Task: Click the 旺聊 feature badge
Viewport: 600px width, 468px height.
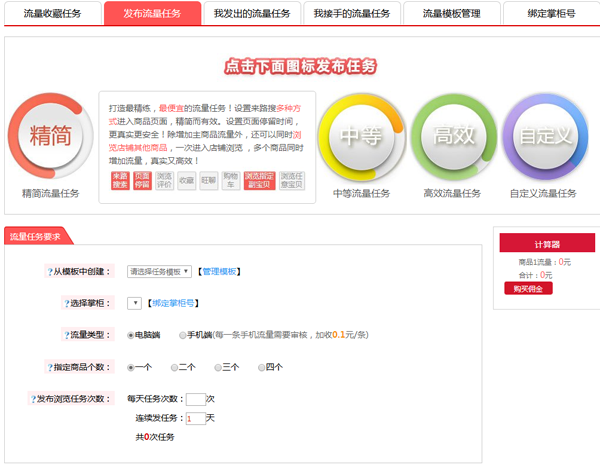Action: (209, 181)
